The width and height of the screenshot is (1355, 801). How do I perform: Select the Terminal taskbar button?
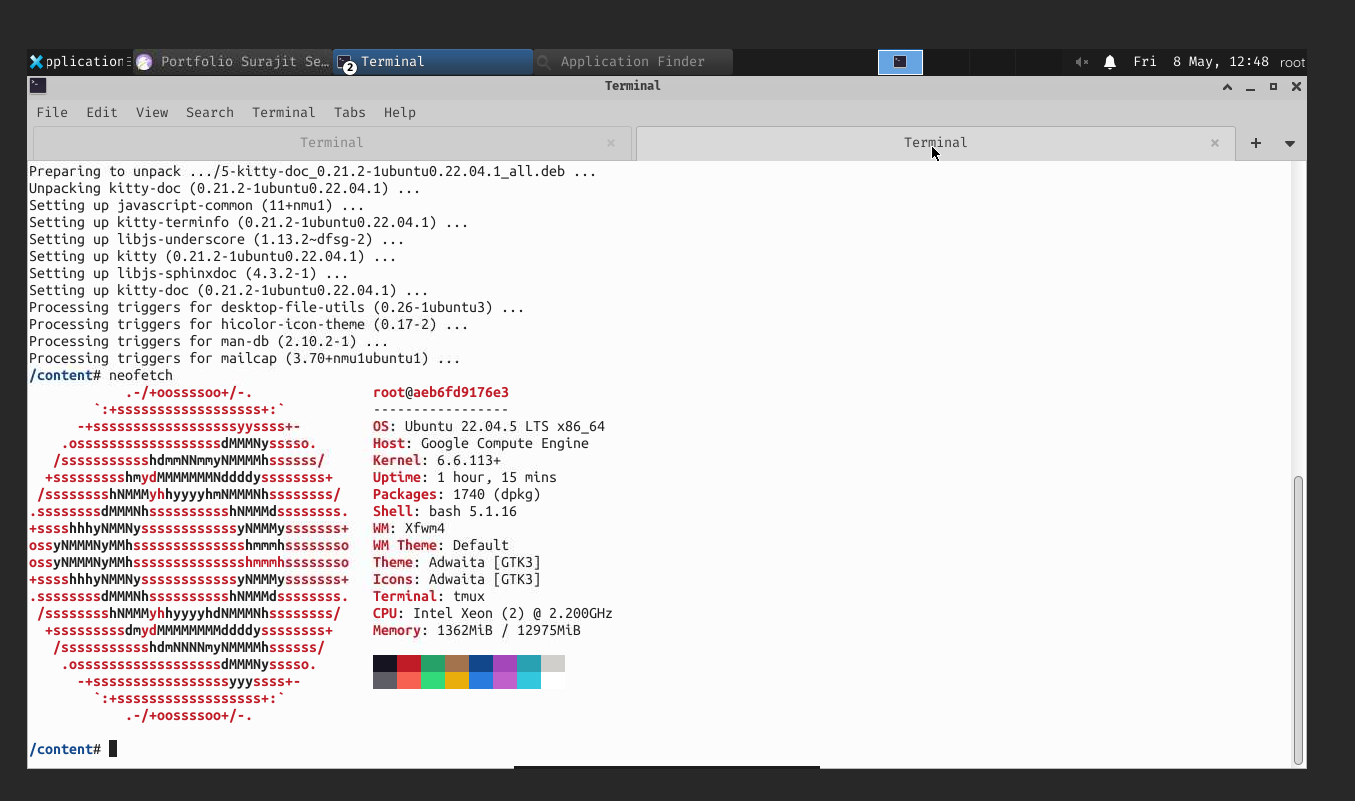(432, 62)
